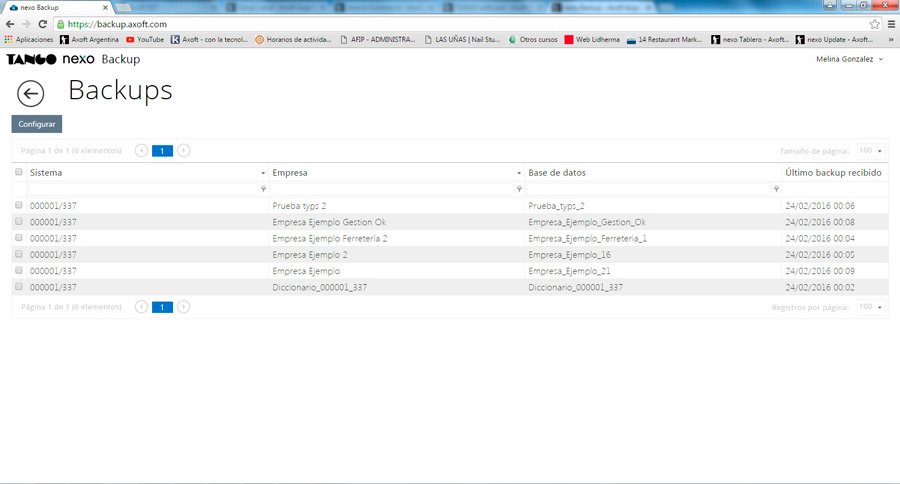The image size is (900, 484).
Task: Sort by Último backup recibido header
Action: tap(833, 172)
